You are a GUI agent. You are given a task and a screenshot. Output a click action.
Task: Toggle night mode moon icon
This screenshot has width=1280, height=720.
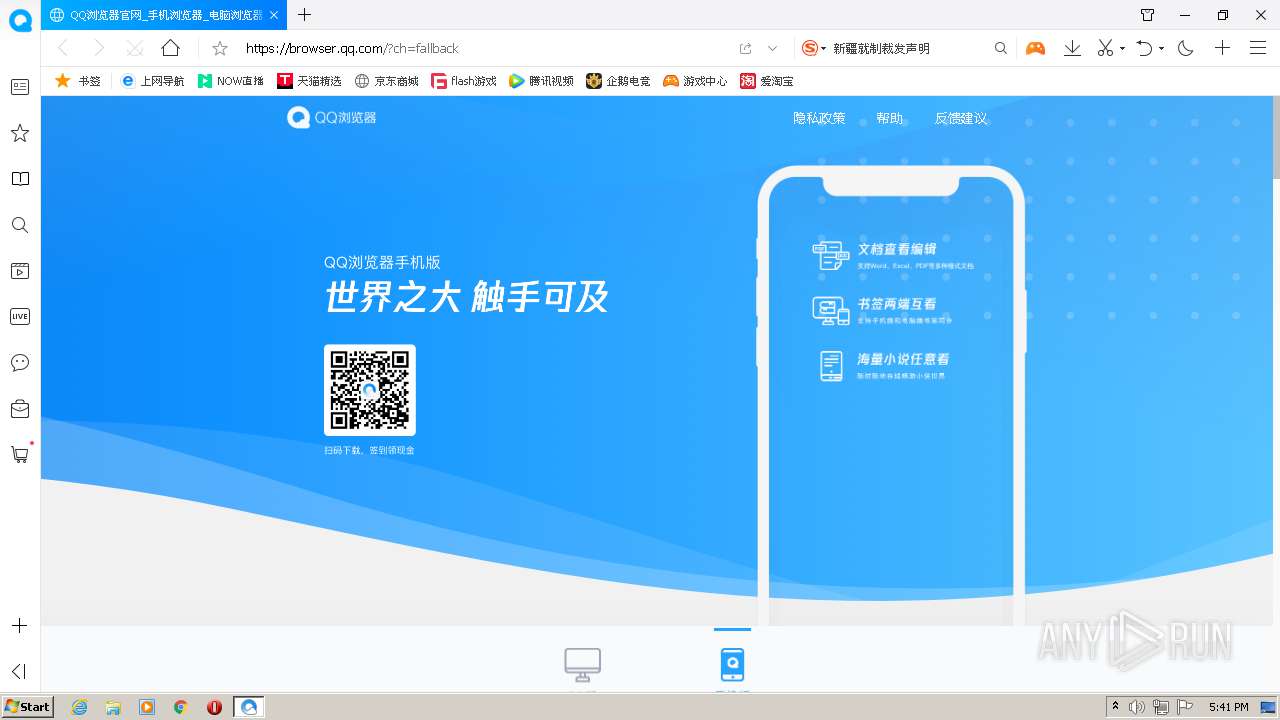pyautogui.click(x=1186, y=48)
